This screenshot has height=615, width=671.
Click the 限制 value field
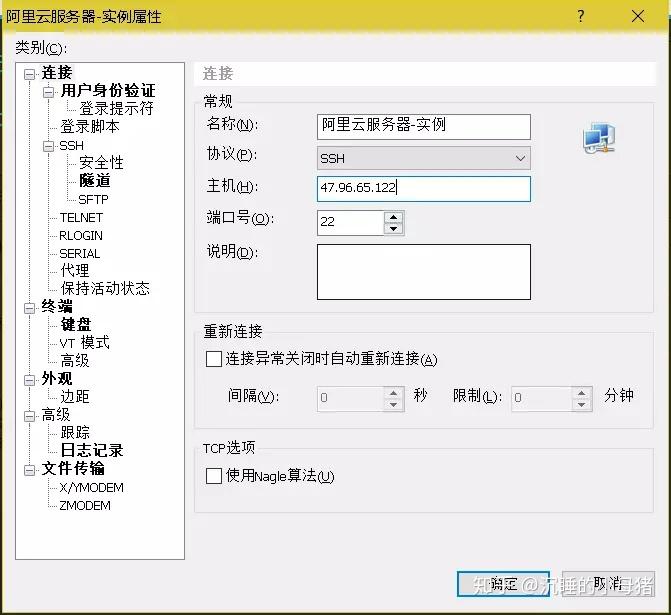[x=541, y=398]
